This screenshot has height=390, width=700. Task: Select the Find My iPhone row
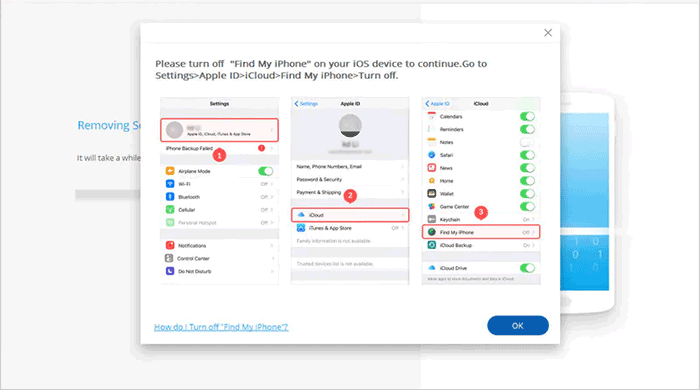481,232
